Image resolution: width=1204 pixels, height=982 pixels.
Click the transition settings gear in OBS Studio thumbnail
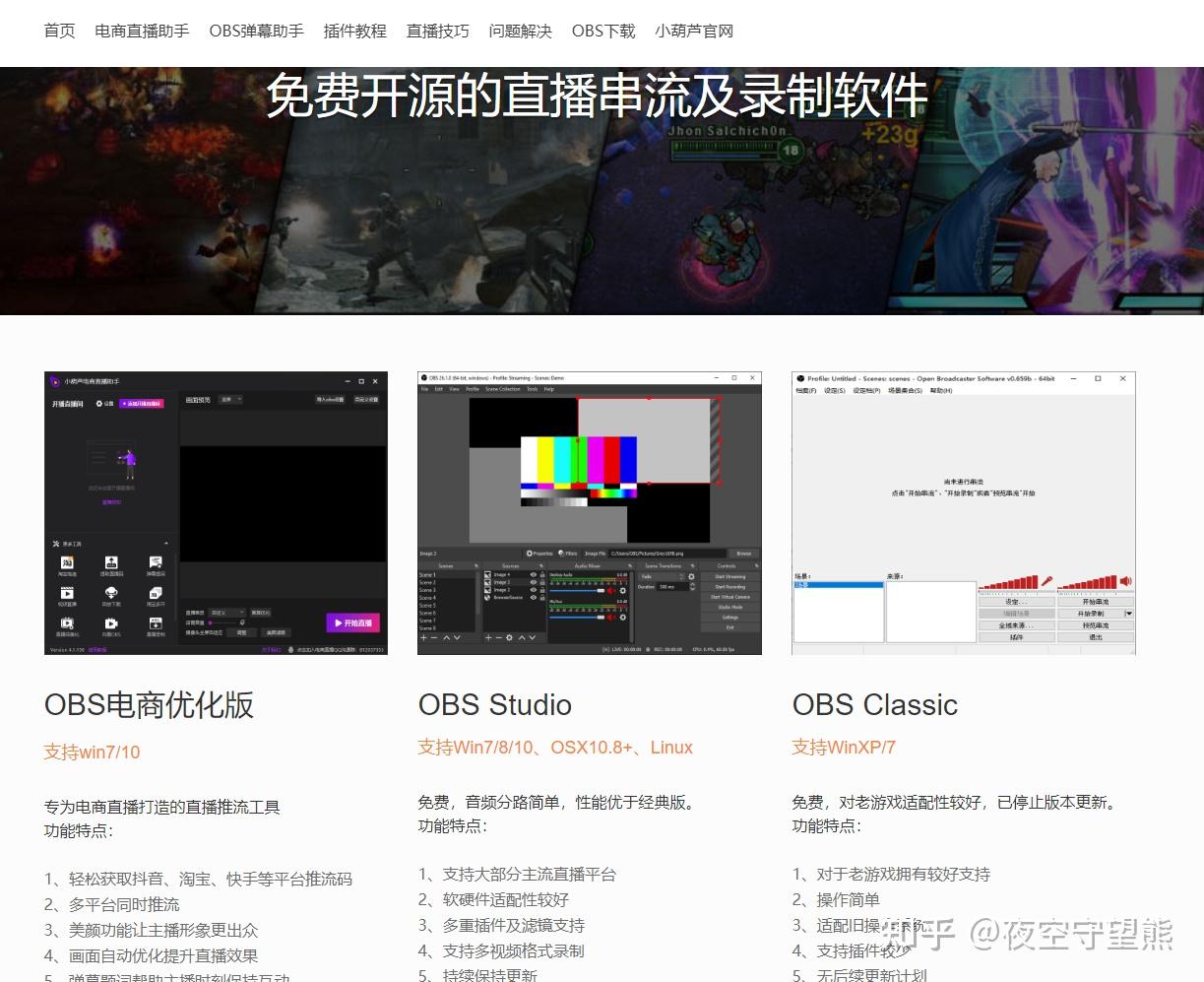(691, 576)
